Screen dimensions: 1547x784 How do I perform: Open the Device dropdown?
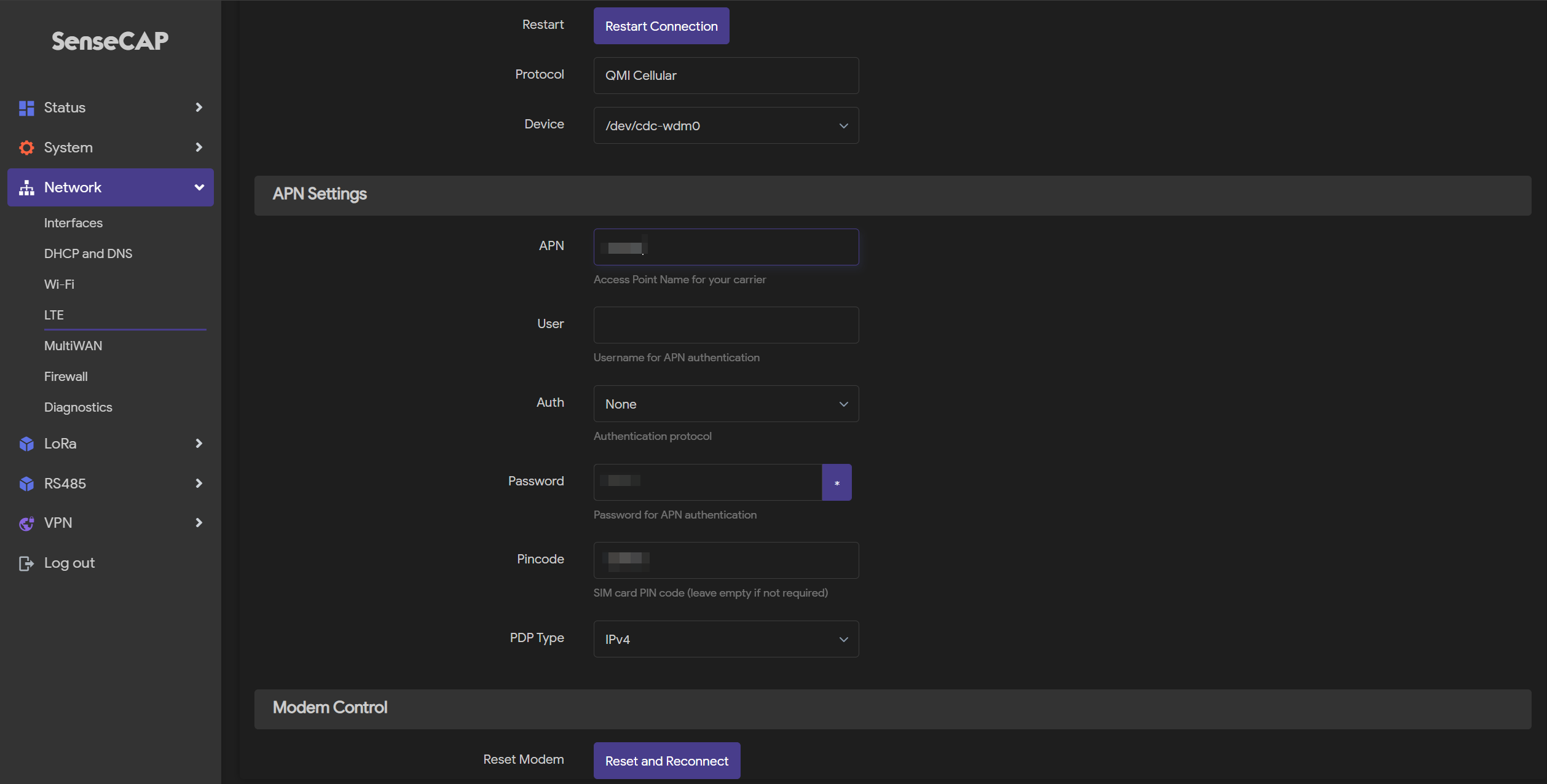click(x=726, y=125)
